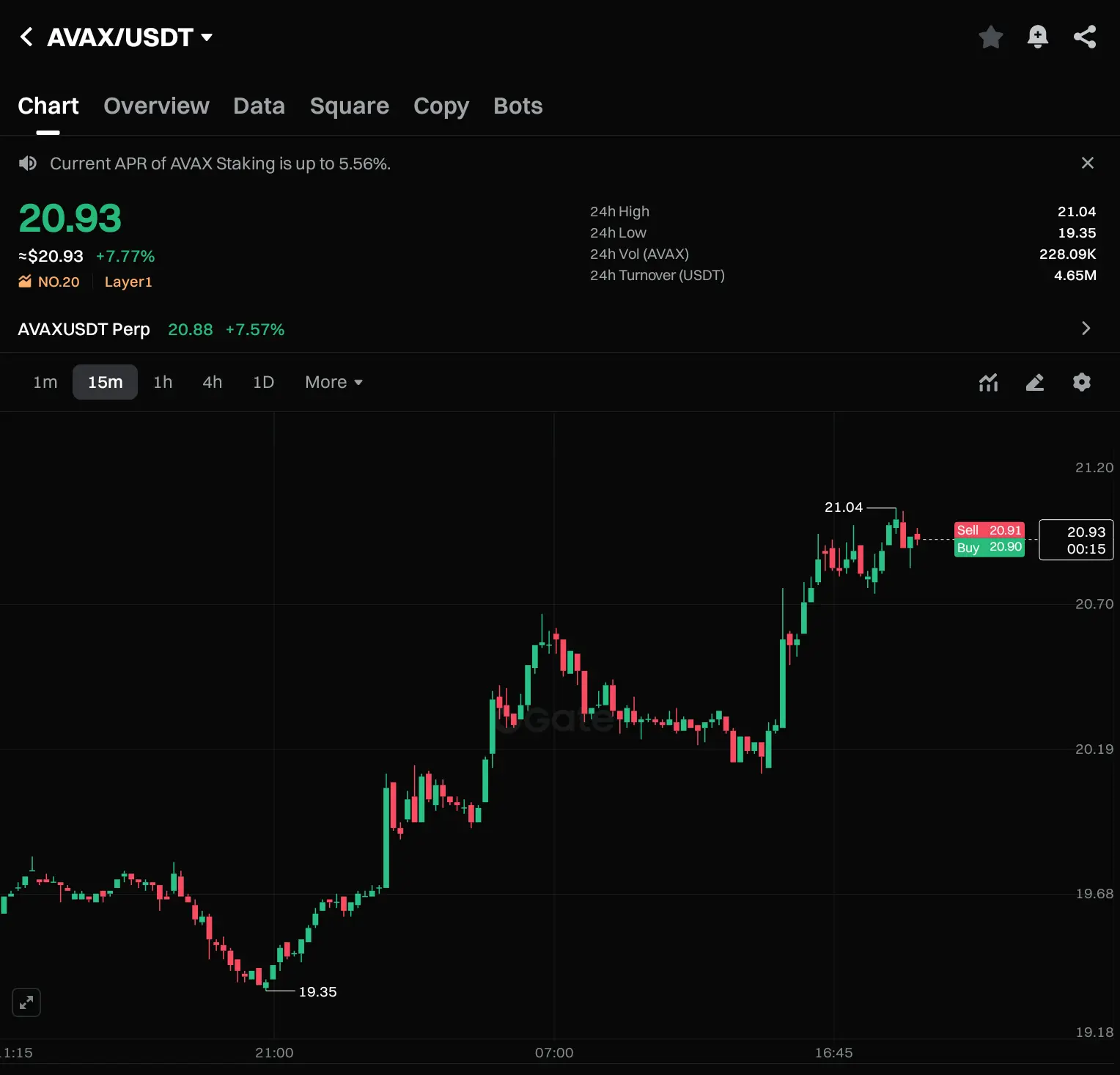Go back using the left arrow

click(26, 37)
